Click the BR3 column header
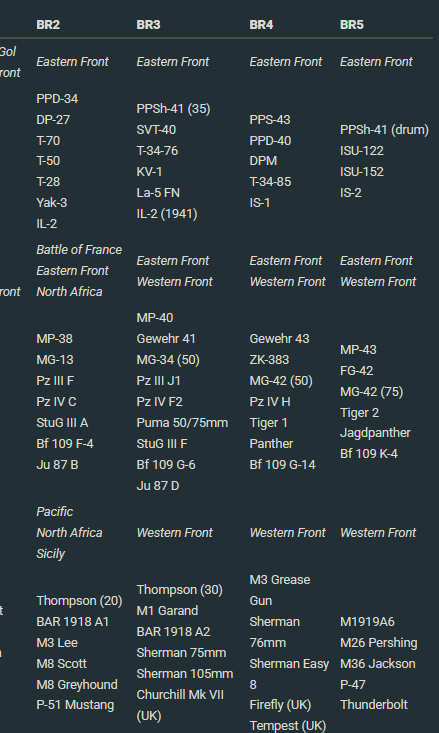439x733 pixels. [x=148, y=25]
